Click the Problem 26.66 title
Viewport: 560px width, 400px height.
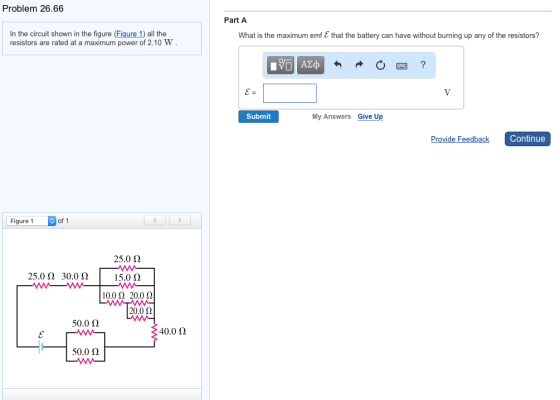(x=33, y=9)
